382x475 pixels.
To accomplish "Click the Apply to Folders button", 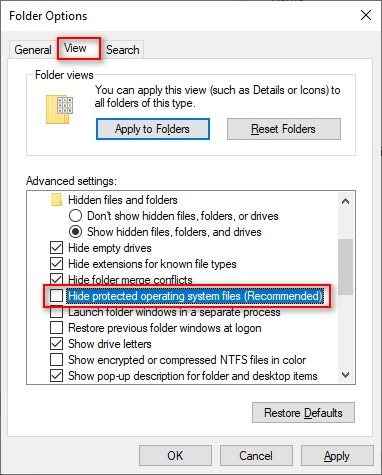I will click(x=153, y=129).
